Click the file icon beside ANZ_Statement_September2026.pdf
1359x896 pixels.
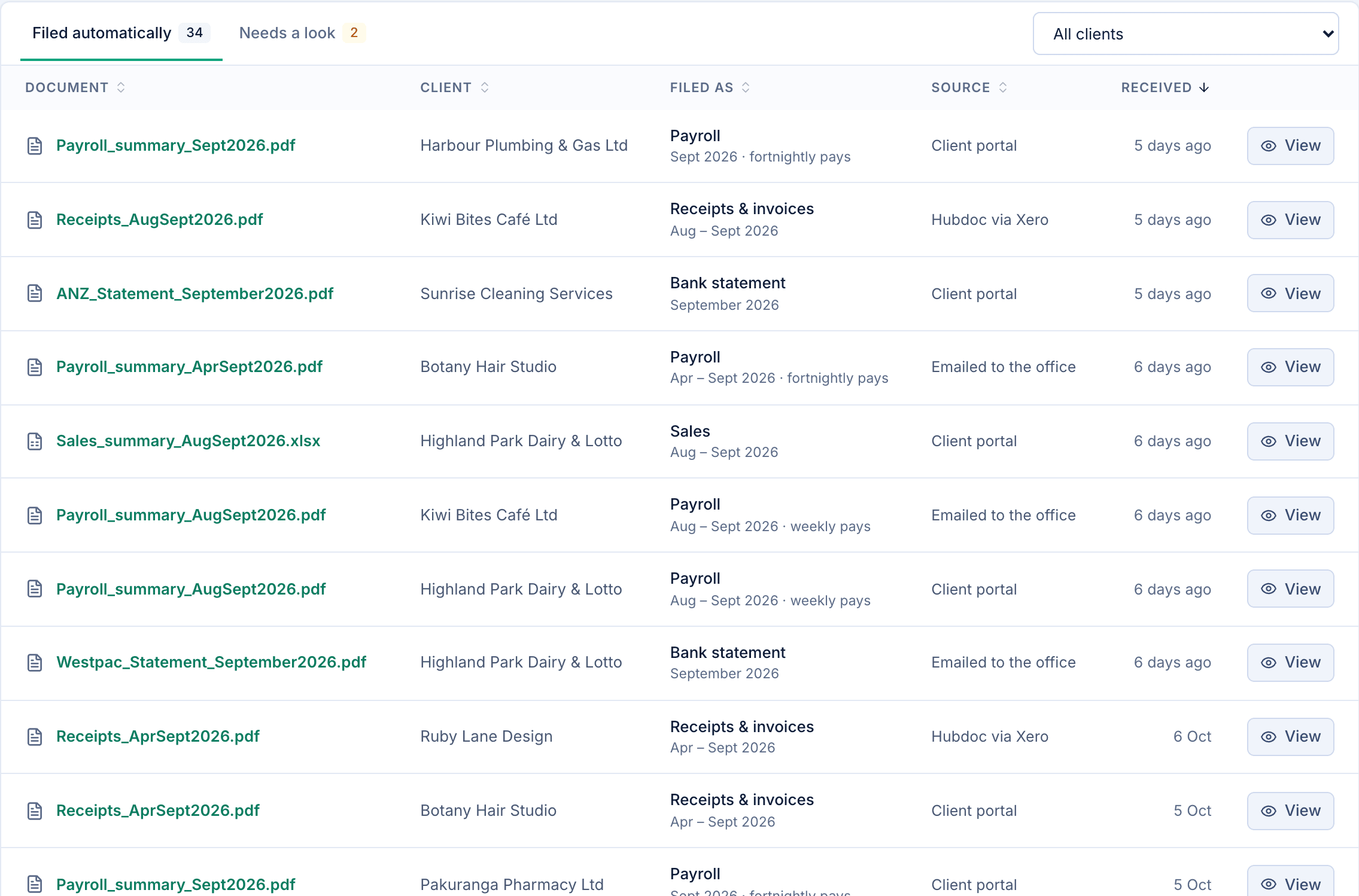pos(35,294)
